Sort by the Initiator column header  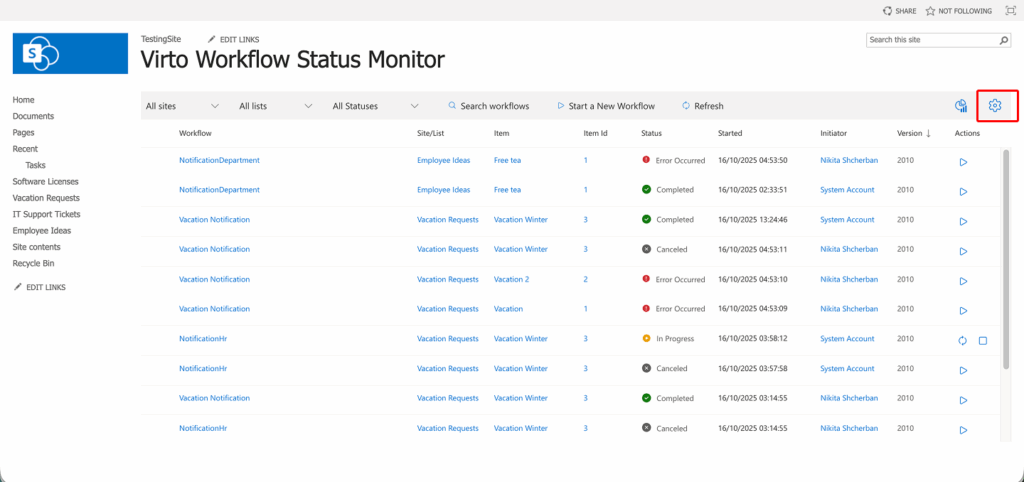tap(833, 133)
